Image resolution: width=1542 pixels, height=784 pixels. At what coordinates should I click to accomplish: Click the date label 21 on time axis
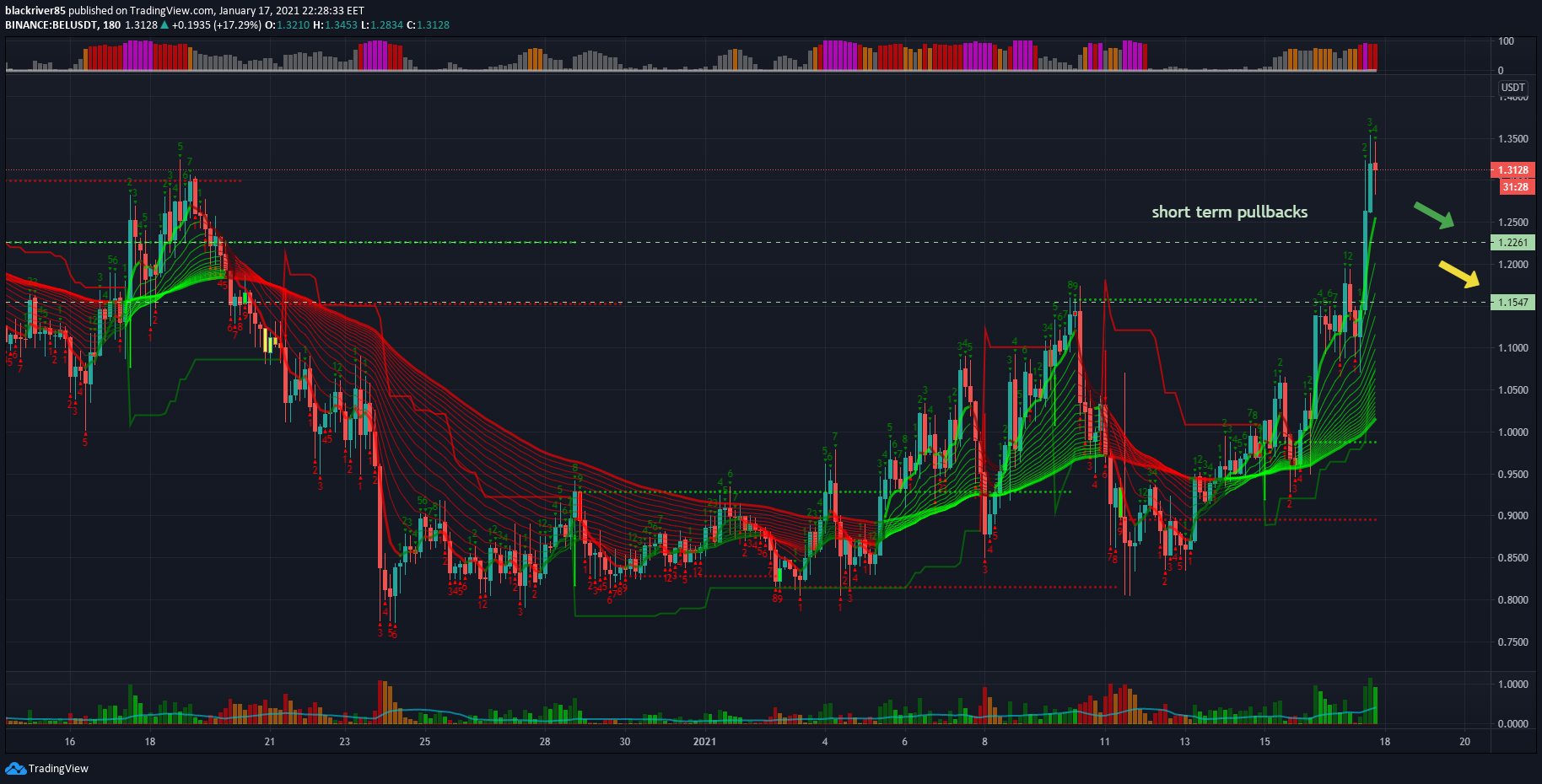[x=269, y=742]
